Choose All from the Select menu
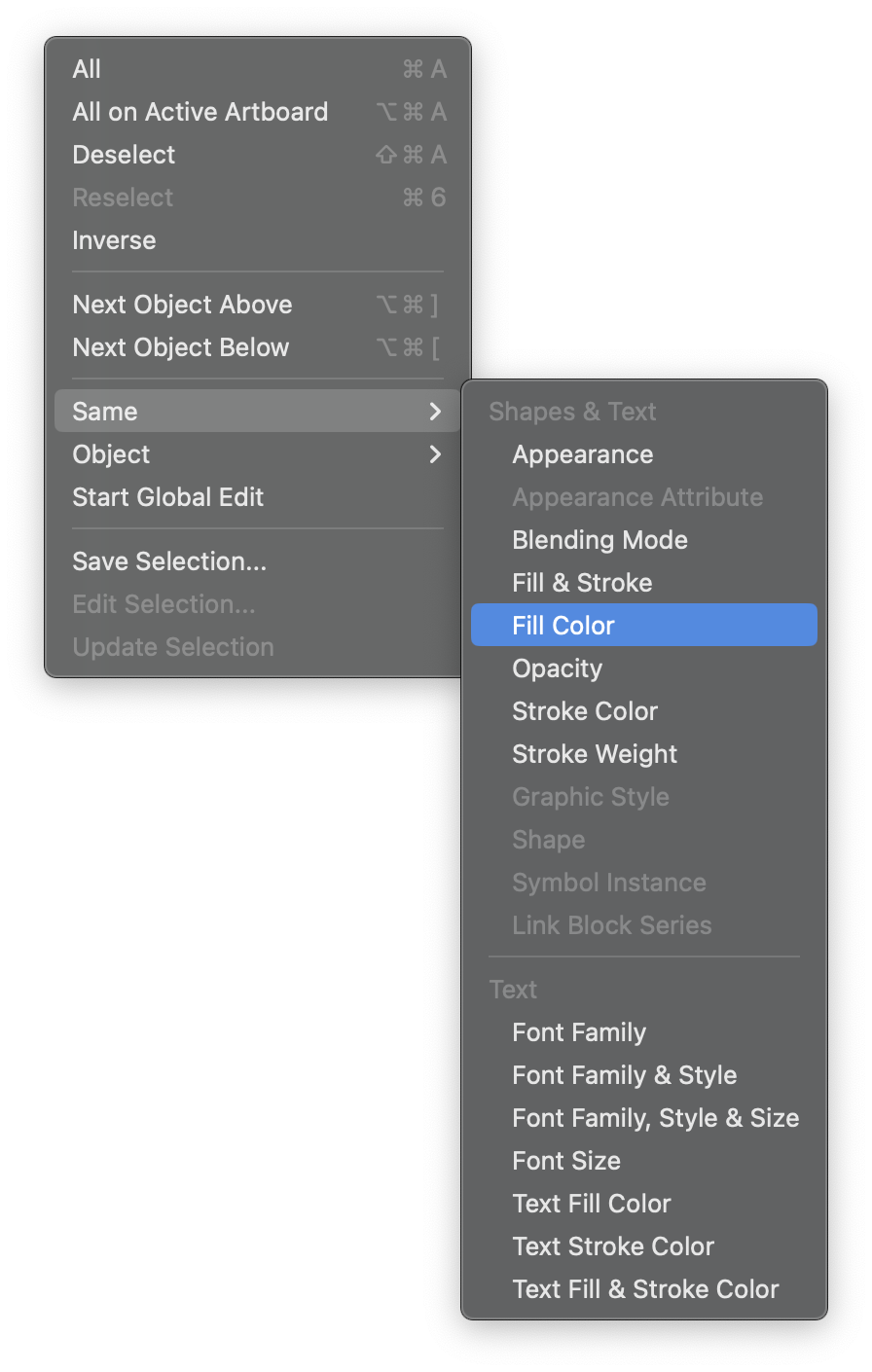 [x=88, y=69]
